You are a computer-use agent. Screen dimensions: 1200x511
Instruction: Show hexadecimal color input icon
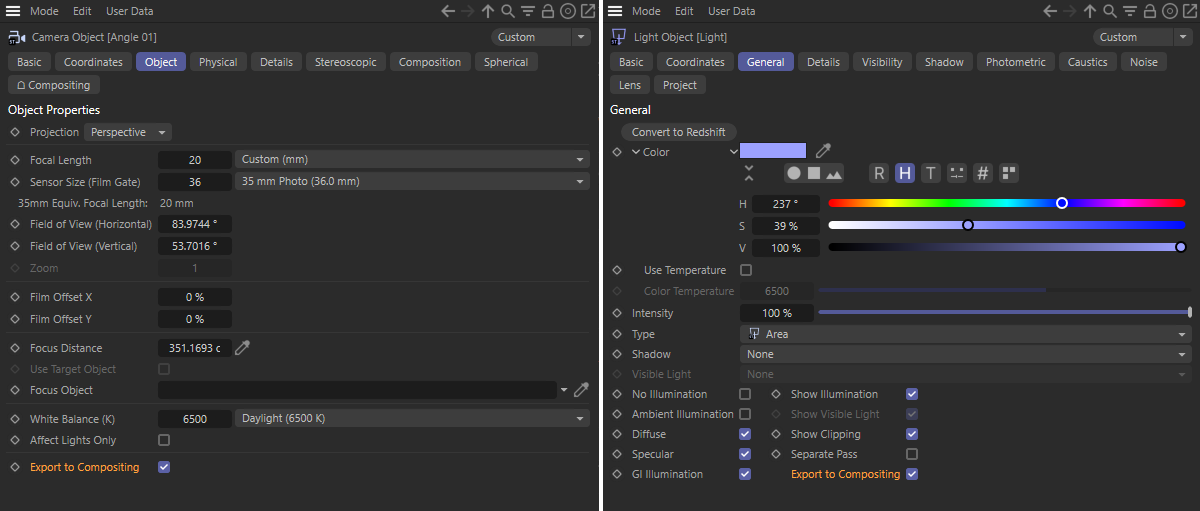[983, 173]
